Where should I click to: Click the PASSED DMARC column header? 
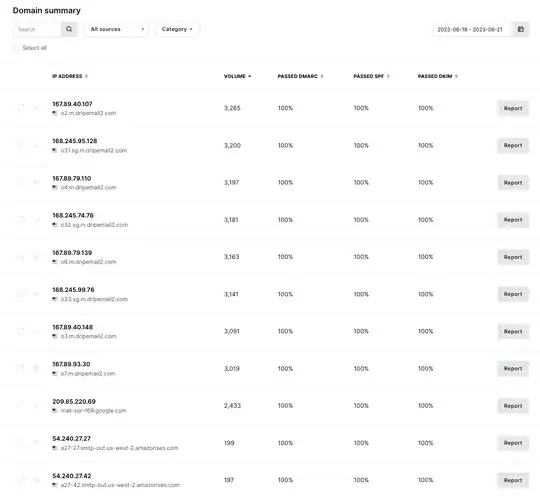(298, 76)
